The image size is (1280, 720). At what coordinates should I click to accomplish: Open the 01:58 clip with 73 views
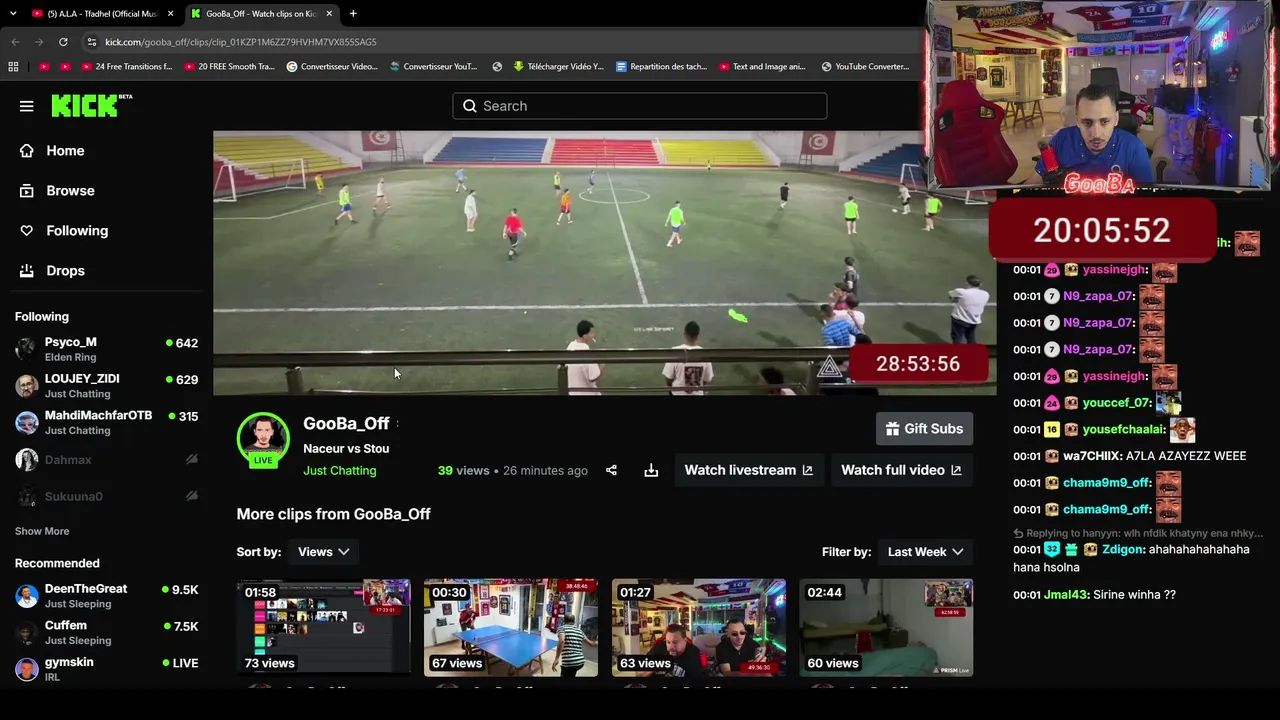323,627
